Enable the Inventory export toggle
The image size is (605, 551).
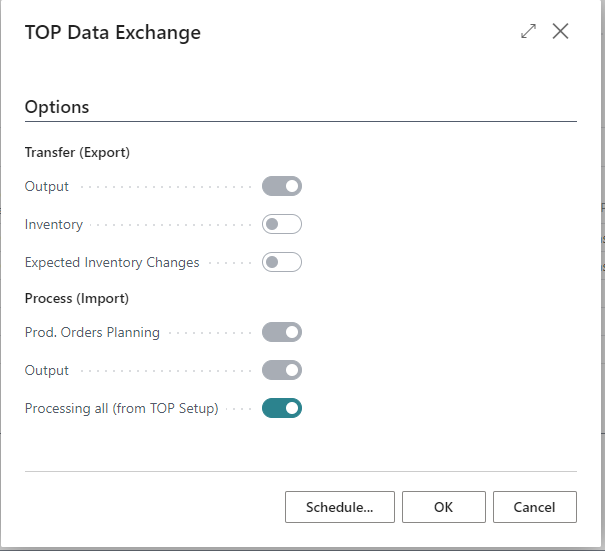(x=281, y=224)
